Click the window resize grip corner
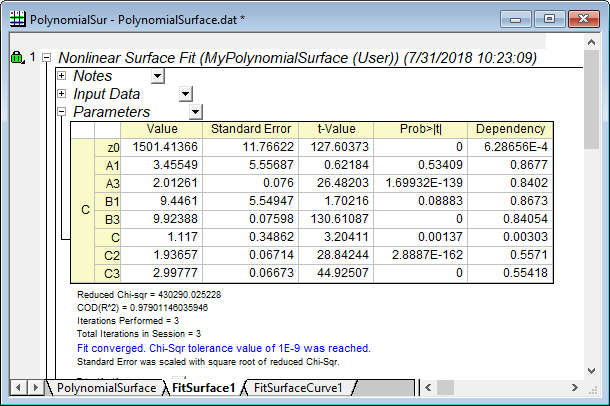Screen dimensions: 610x406 592,390
